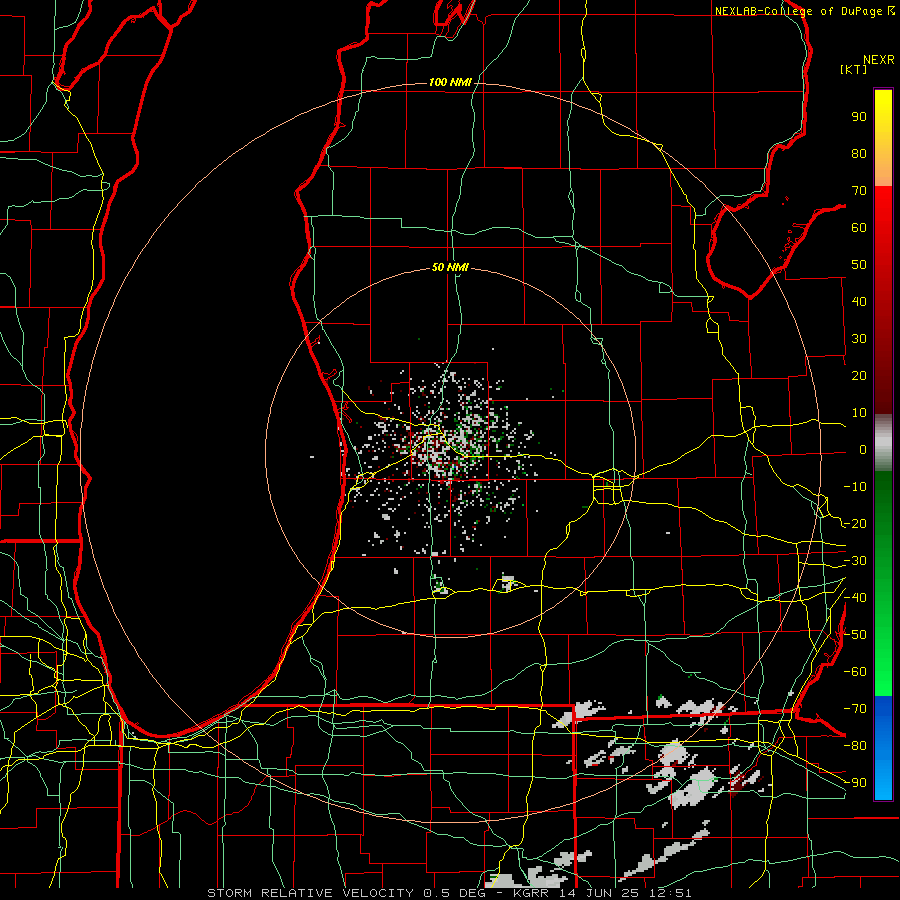Click the NEXR label above the color scale
The image size is (900, 900).
pos(879,60)
